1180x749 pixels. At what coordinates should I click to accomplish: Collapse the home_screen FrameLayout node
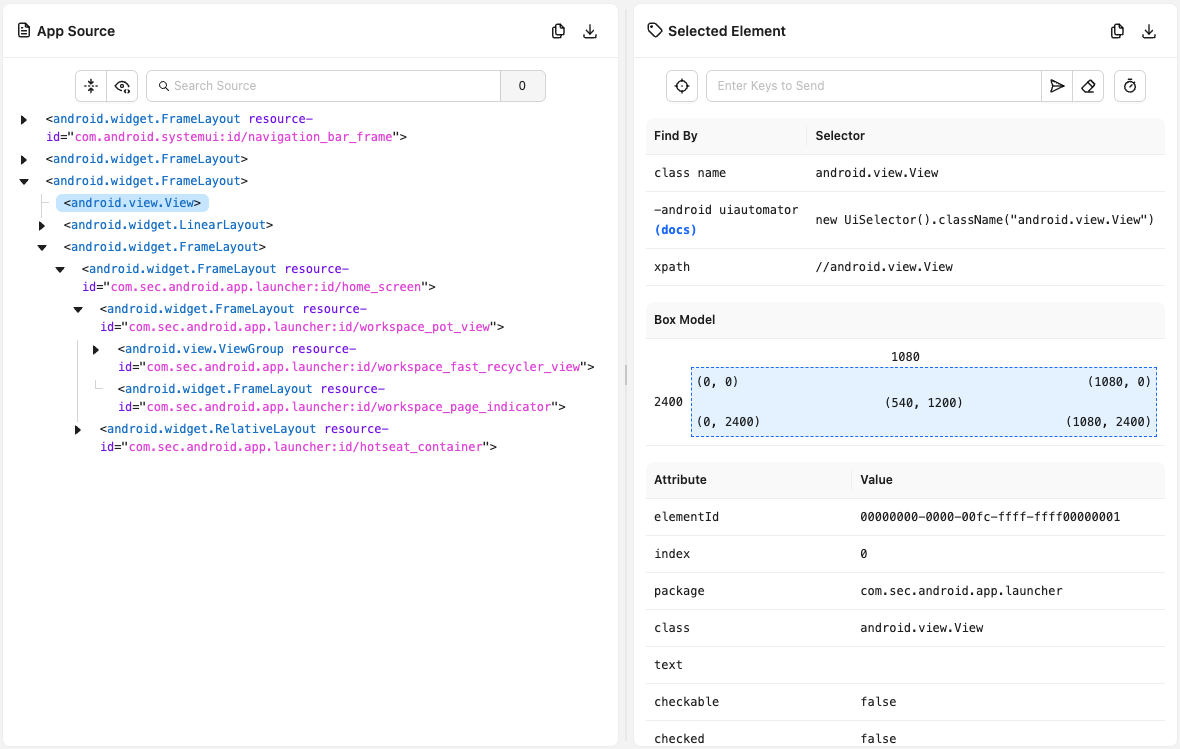(x=60, y=270)
